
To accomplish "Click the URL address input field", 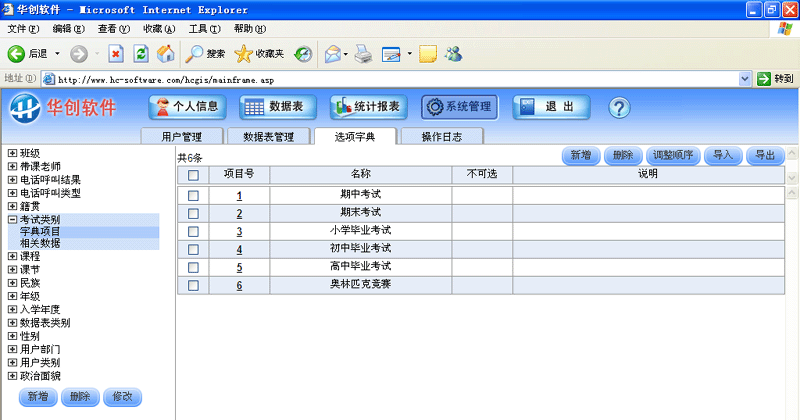I will (395, 80).
